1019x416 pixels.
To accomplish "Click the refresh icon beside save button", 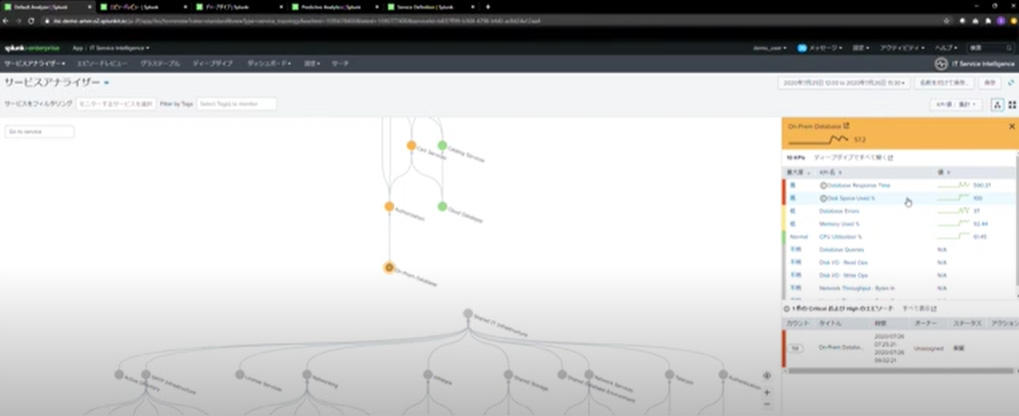I will pos(1011,83).
